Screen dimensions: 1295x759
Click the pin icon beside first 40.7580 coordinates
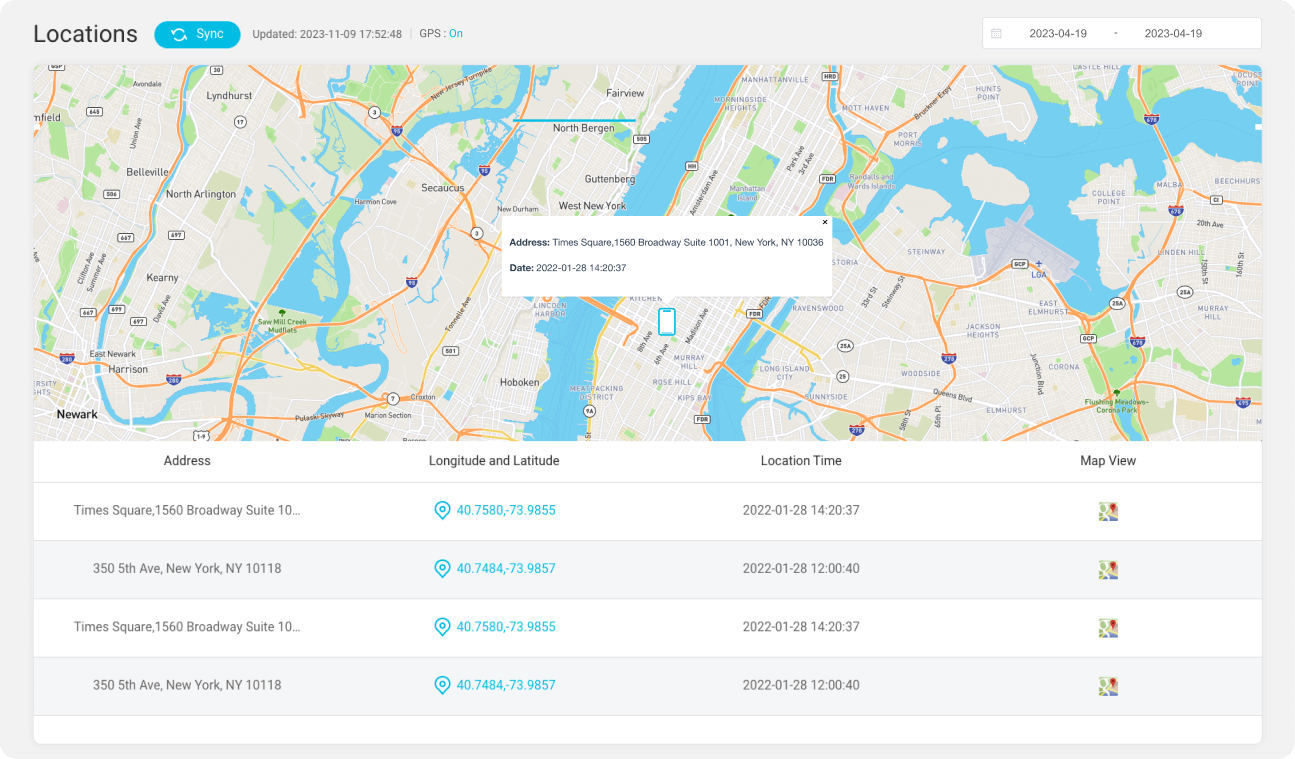[x=442, y=510]
